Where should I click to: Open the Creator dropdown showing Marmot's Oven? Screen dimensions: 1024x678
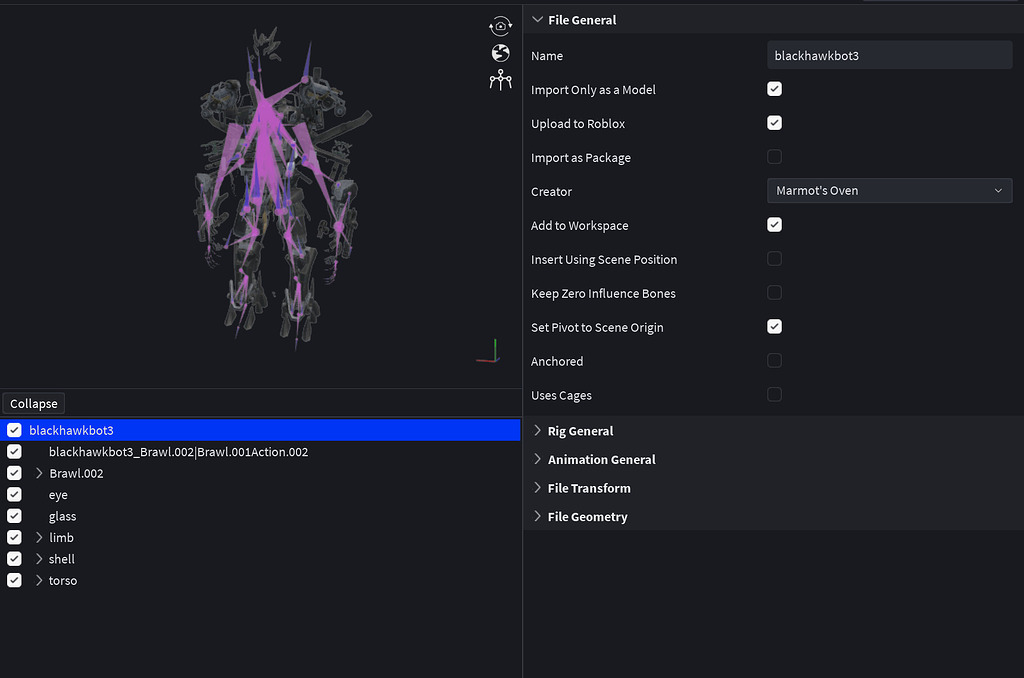click(889, 191)
